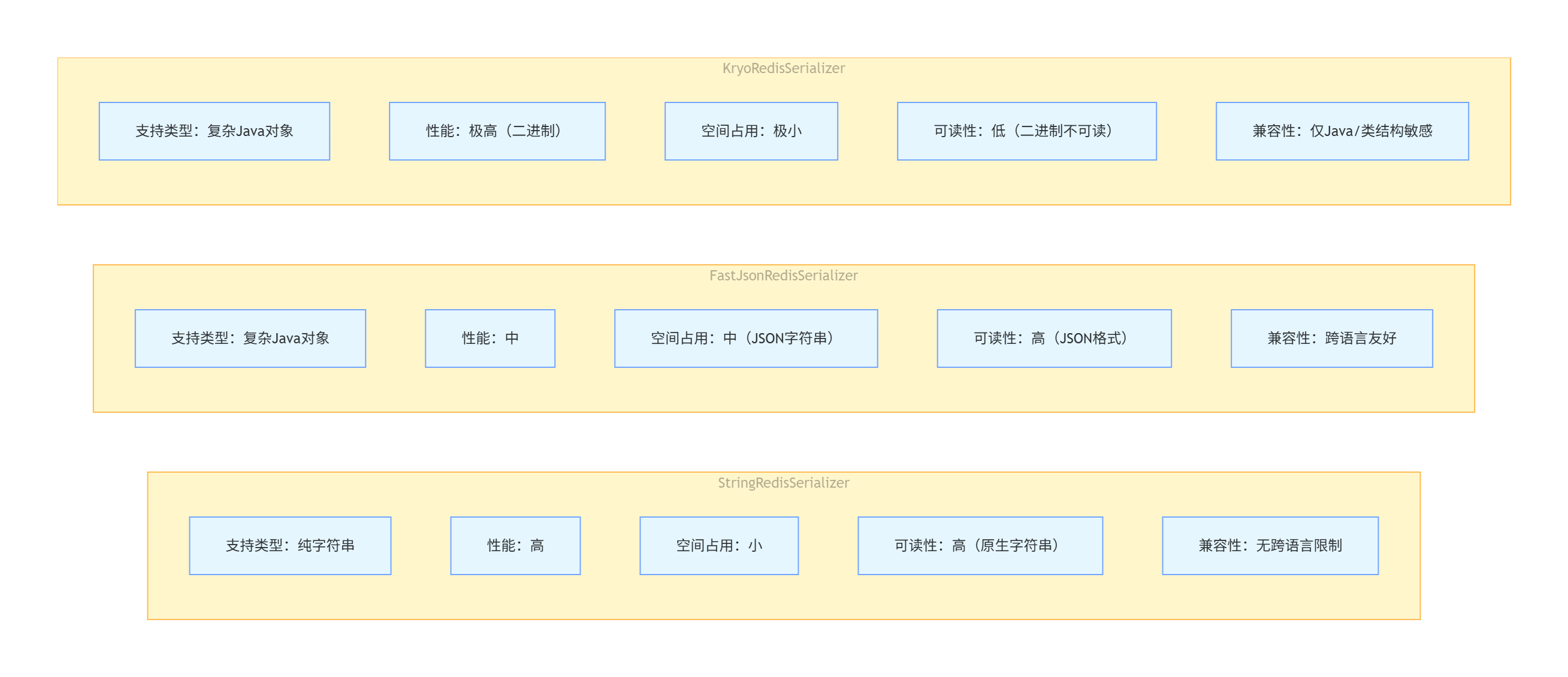Click node 可读性：高（JSON格式）
The image size is (1568, 677).
1054,338
